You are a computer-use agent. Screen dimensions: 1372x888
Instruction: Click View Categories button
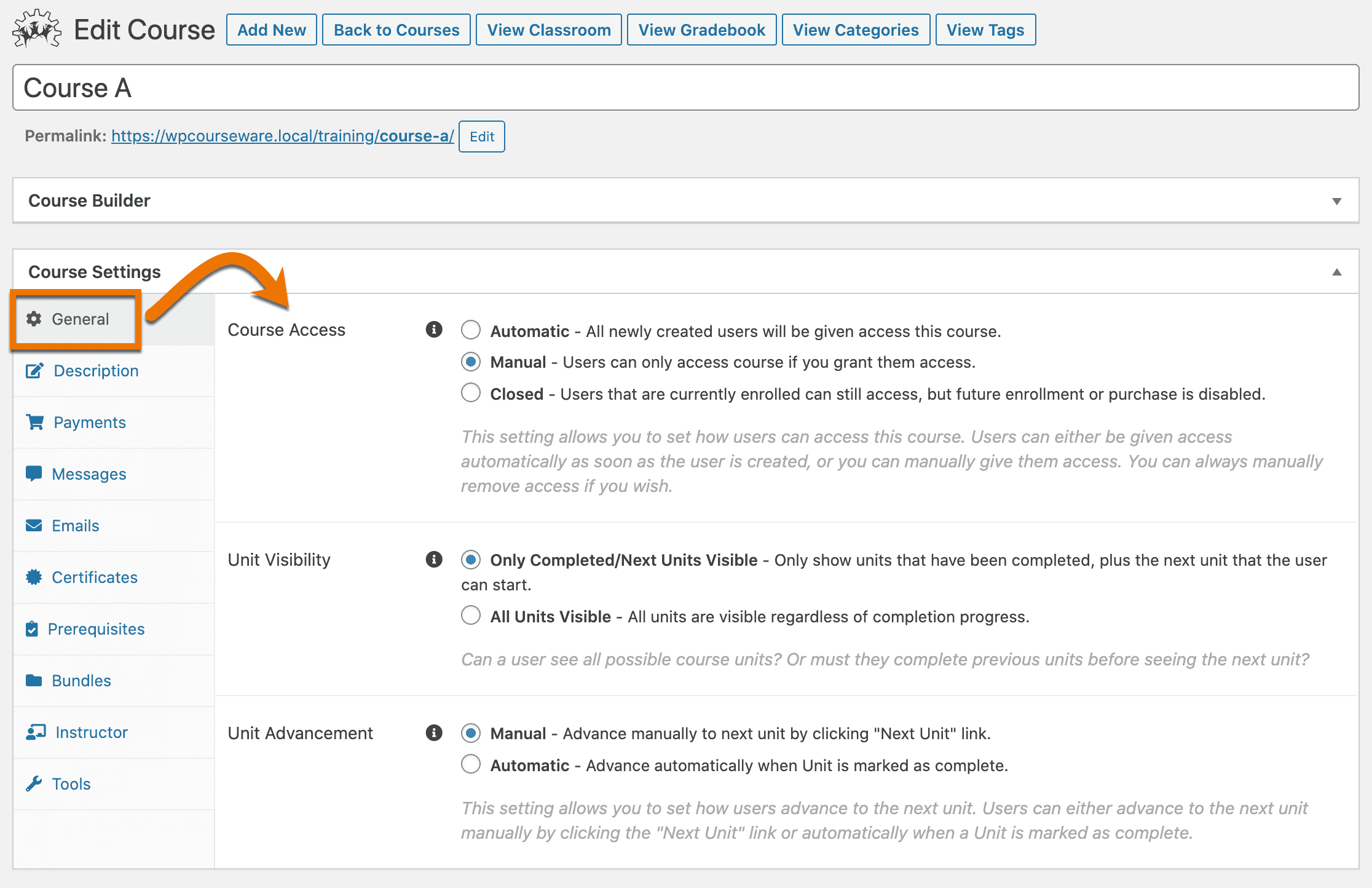coord(856,30)
